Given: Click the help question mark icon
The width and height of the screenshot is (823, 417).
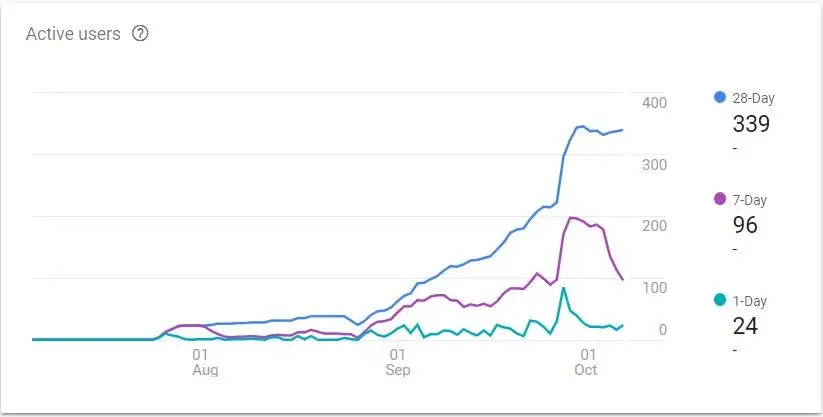Looking at the screenshot, I should 140,34.
